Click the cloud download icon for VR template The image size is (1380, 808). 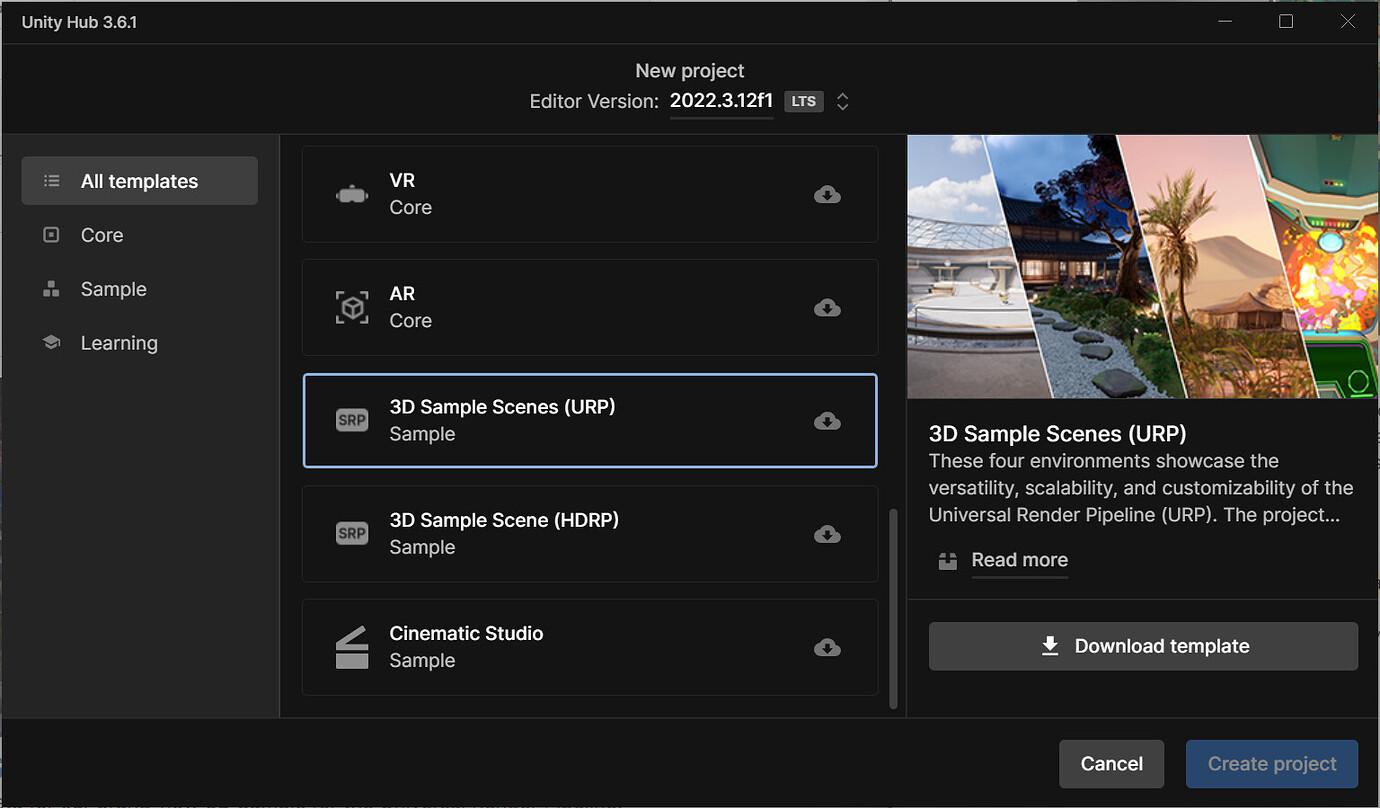coord(827,194)
